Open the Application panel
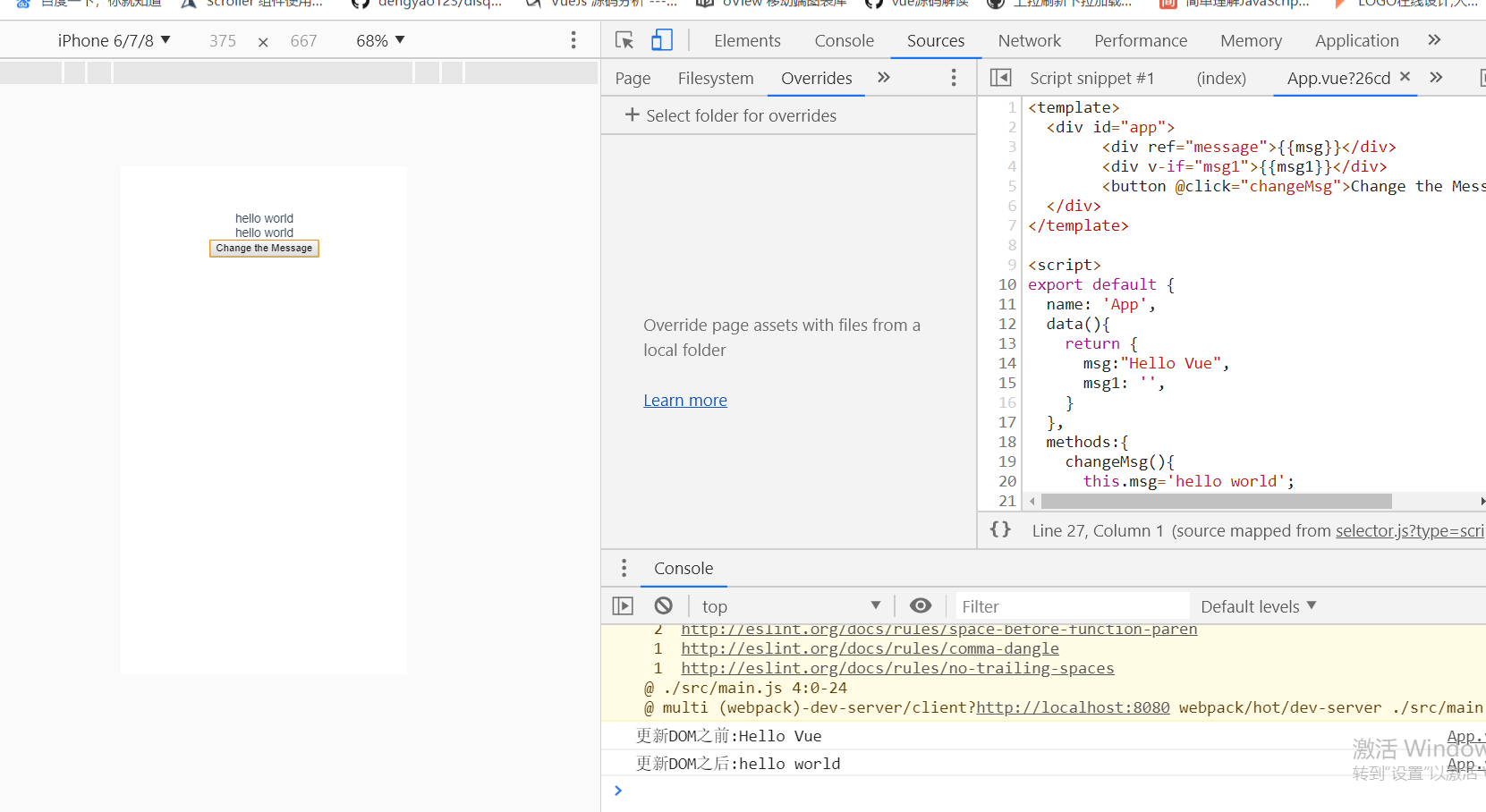 coord(1356,40)
